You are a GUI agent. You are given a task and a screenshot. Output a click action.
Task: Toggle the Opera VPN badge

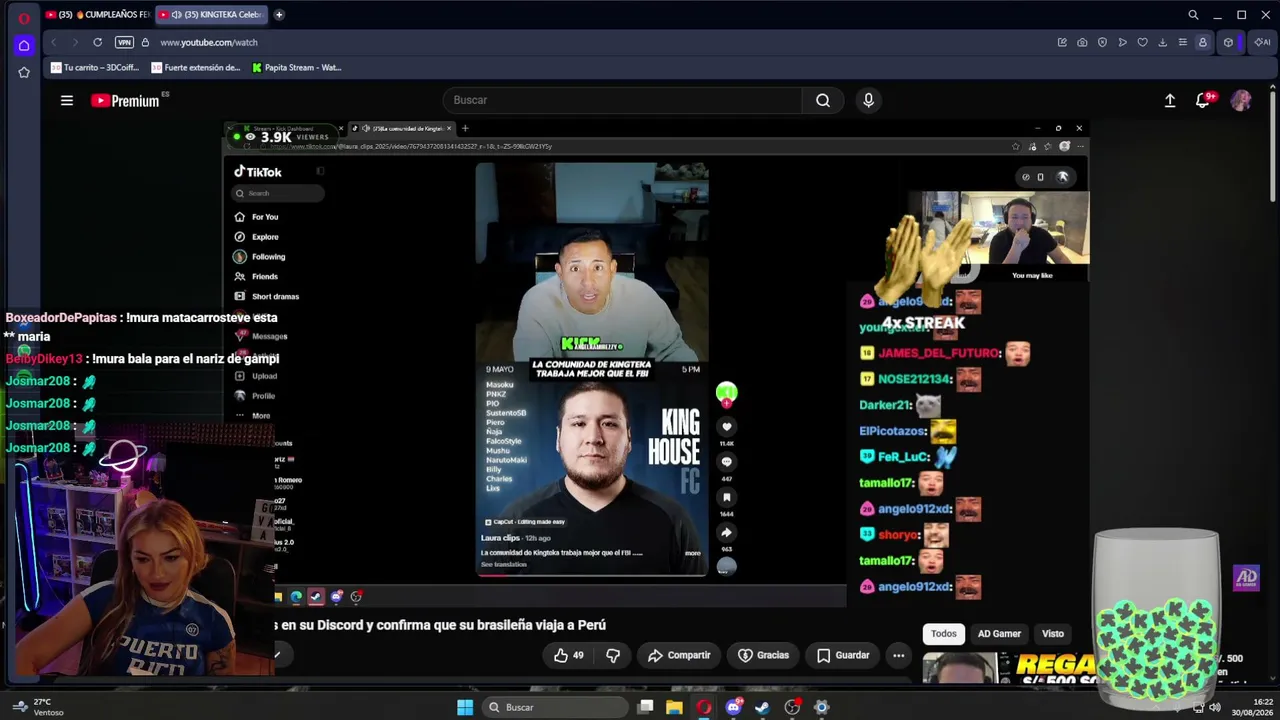pos(124,42)
